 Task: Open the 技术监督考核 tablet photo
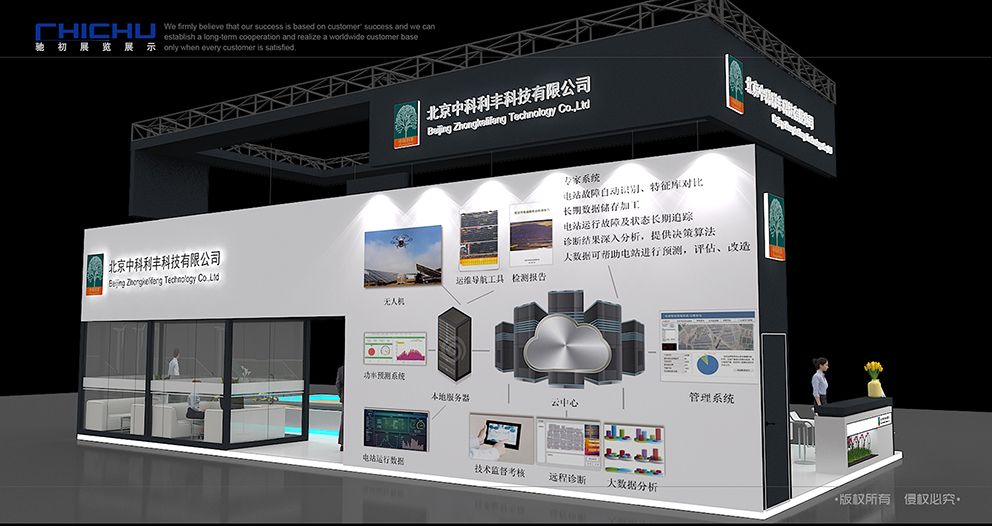501,437
